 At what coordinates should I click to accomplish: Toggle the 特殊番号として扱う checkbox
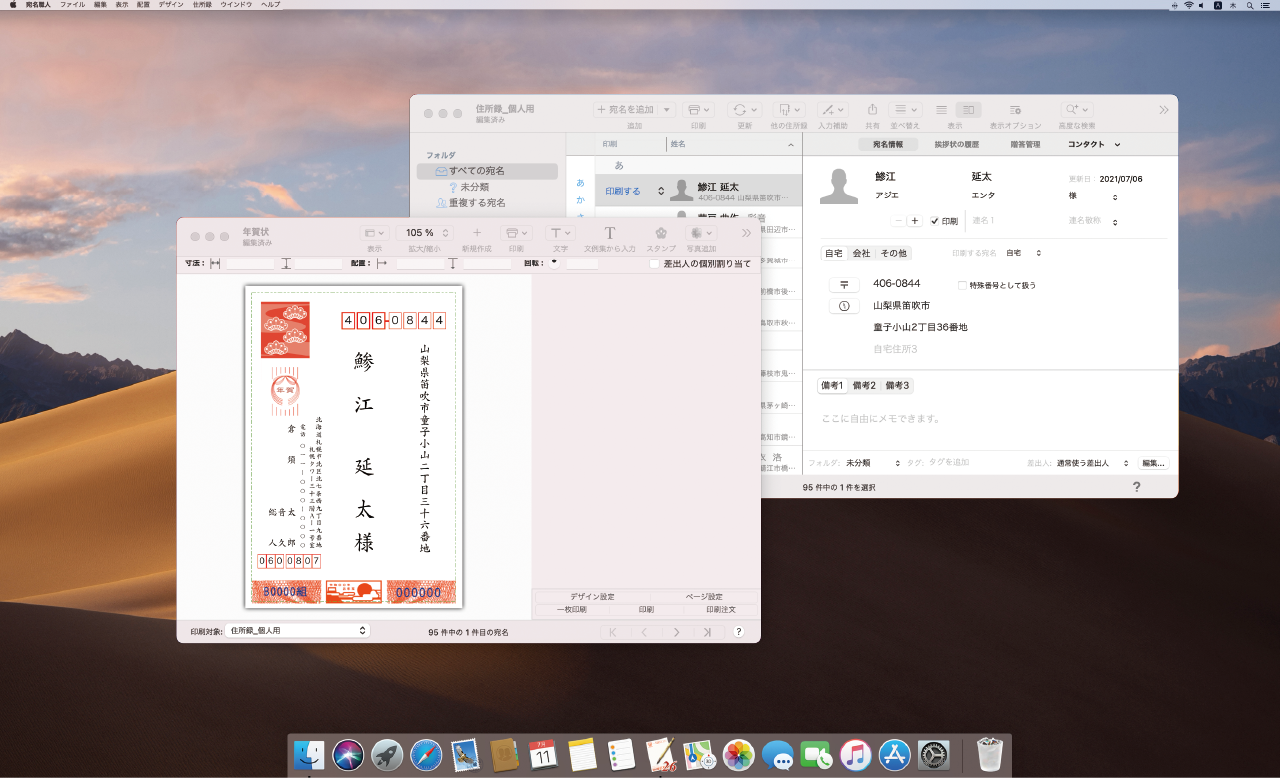(963, 285)
